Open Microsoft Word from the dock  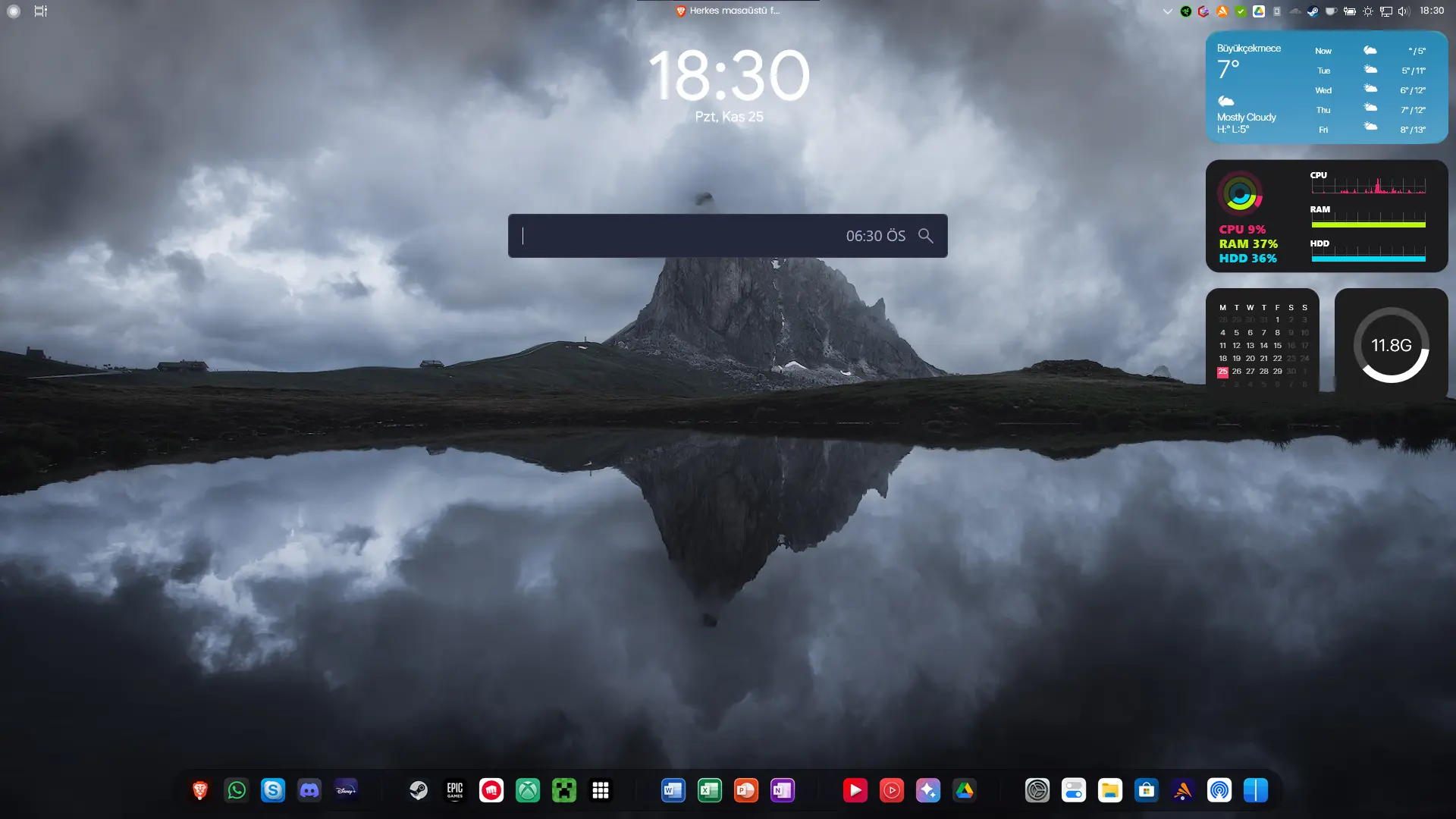[673, 790]
